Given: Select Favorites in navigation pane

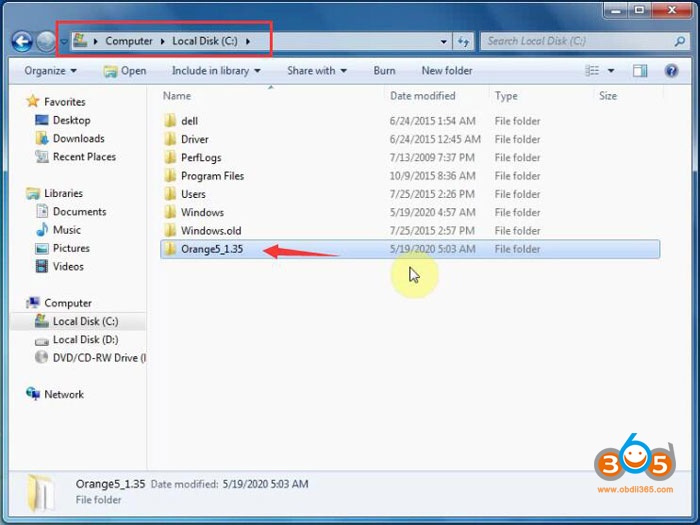Looking at the screenshot, I should pos(64,102).
